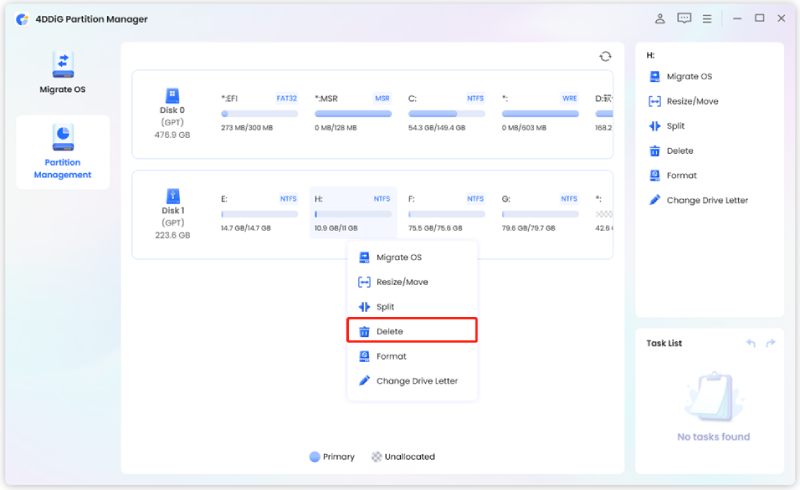Click Format icon in right panel
800x490 pixels.
click(x=655, y=176)
